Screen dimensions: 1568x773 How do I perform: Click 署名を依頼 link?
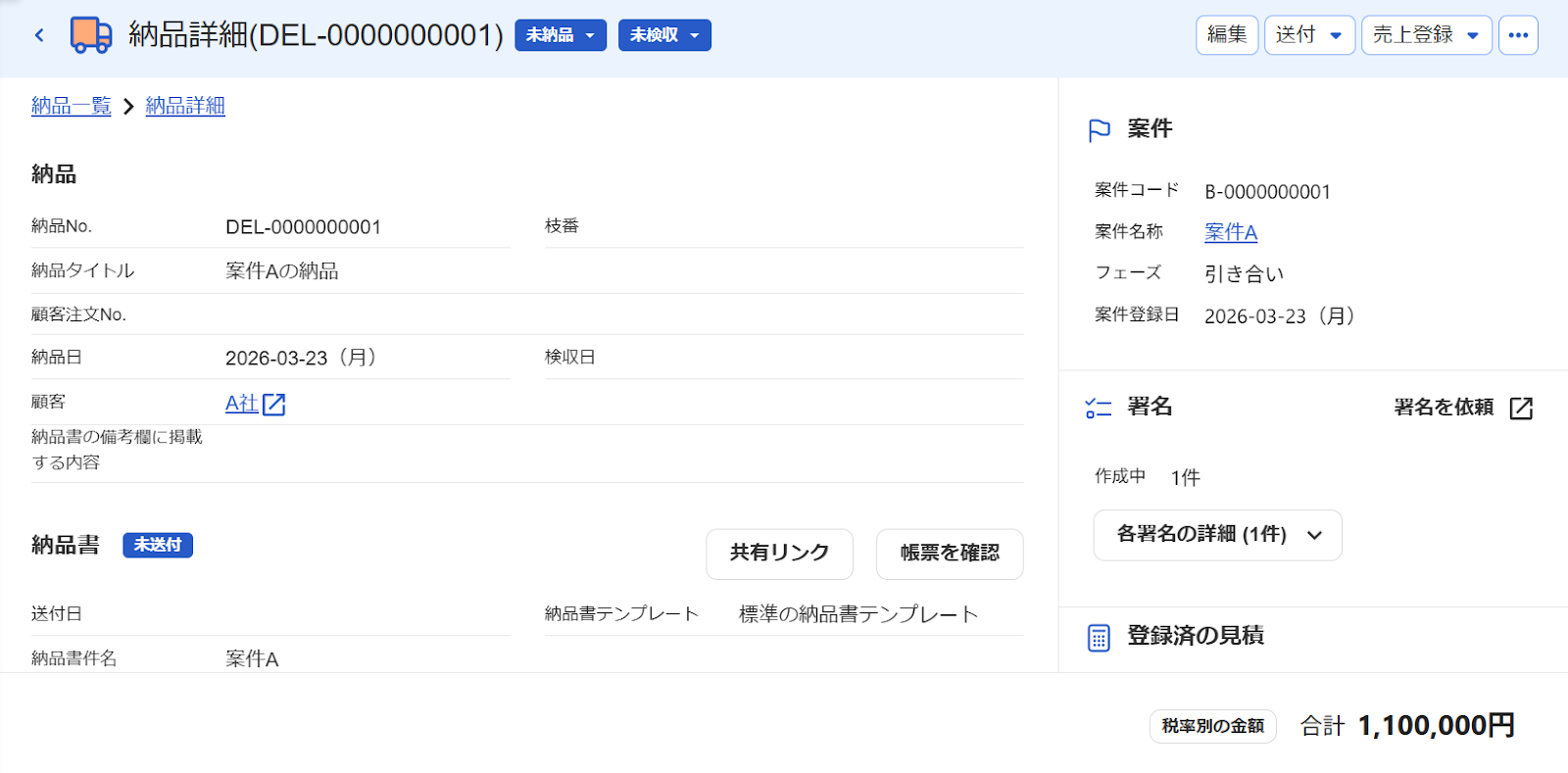1444,408
